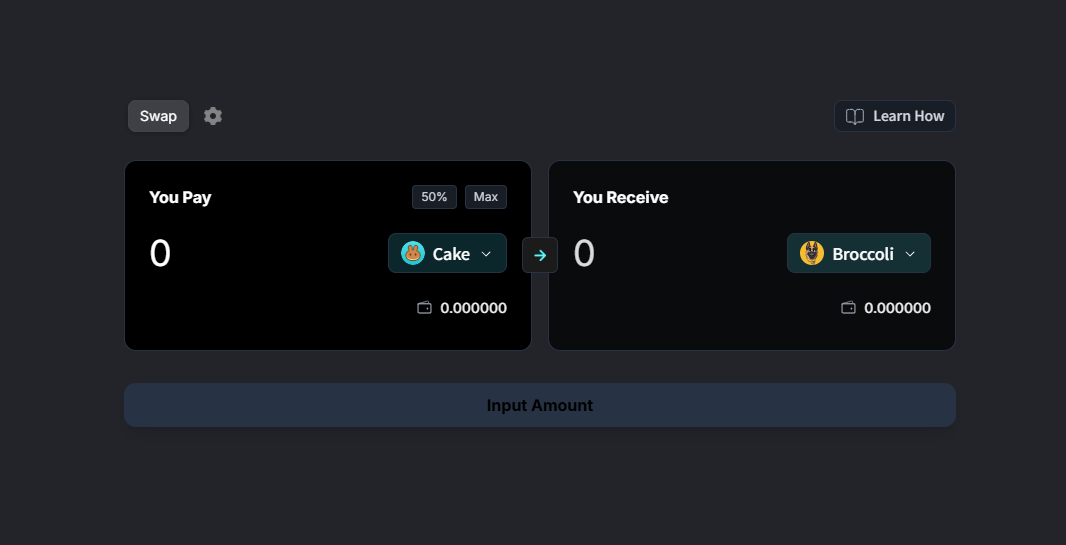Use Max balance for payment
Image resolution: width=1066 pixels, height=545 pixels.
pos(485,197)
